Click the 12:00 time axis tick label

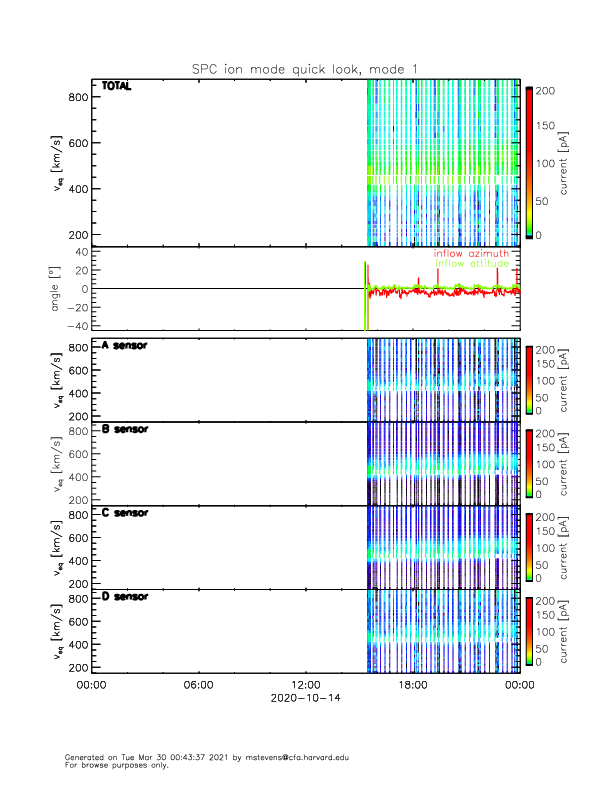pyautogui.click(x=305, y=685)
